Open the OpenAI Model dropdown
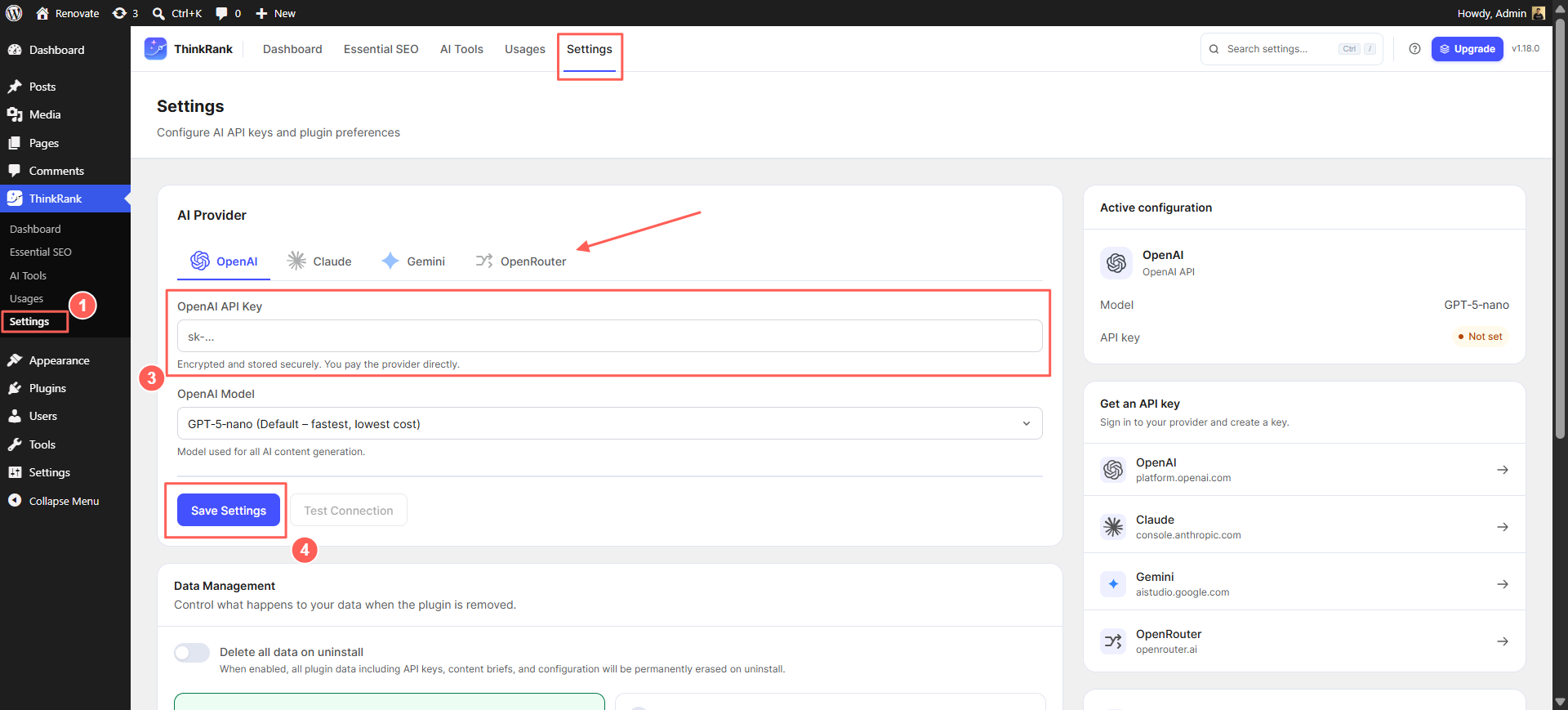 coord(609,423)
